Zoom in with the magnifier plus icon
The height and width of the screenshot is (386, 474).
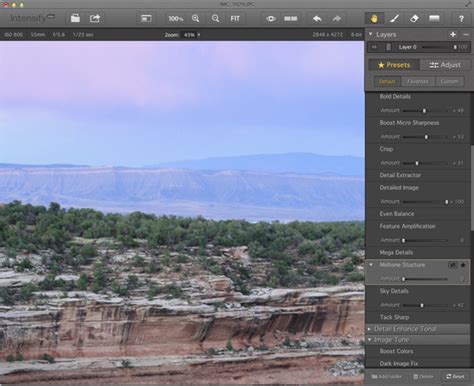pyautogui.click(x=196, y=18)
